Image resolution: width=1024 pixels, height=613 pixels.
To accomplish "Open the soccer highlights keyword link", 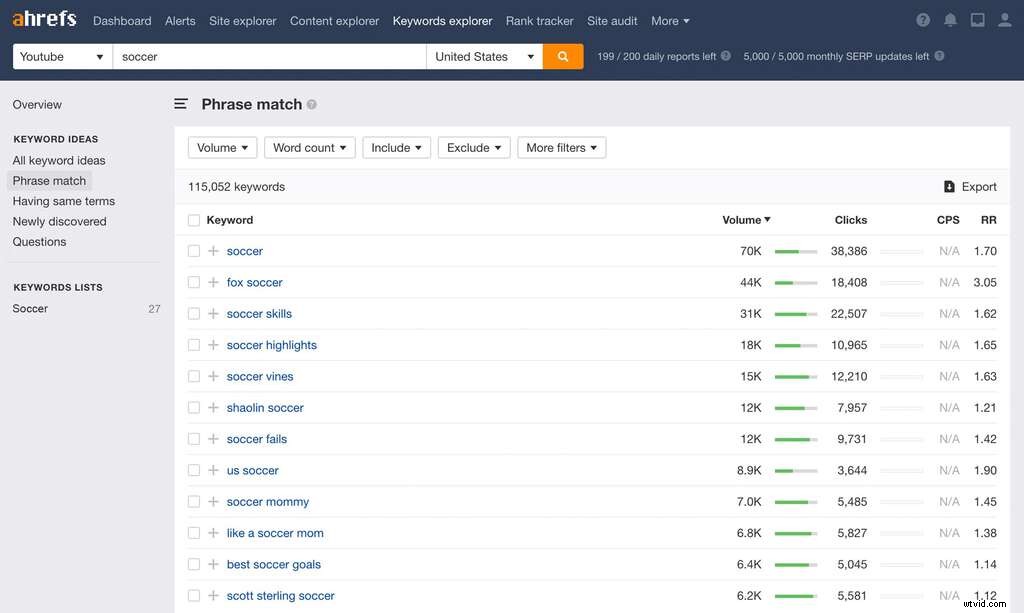I will pos(271,344).
